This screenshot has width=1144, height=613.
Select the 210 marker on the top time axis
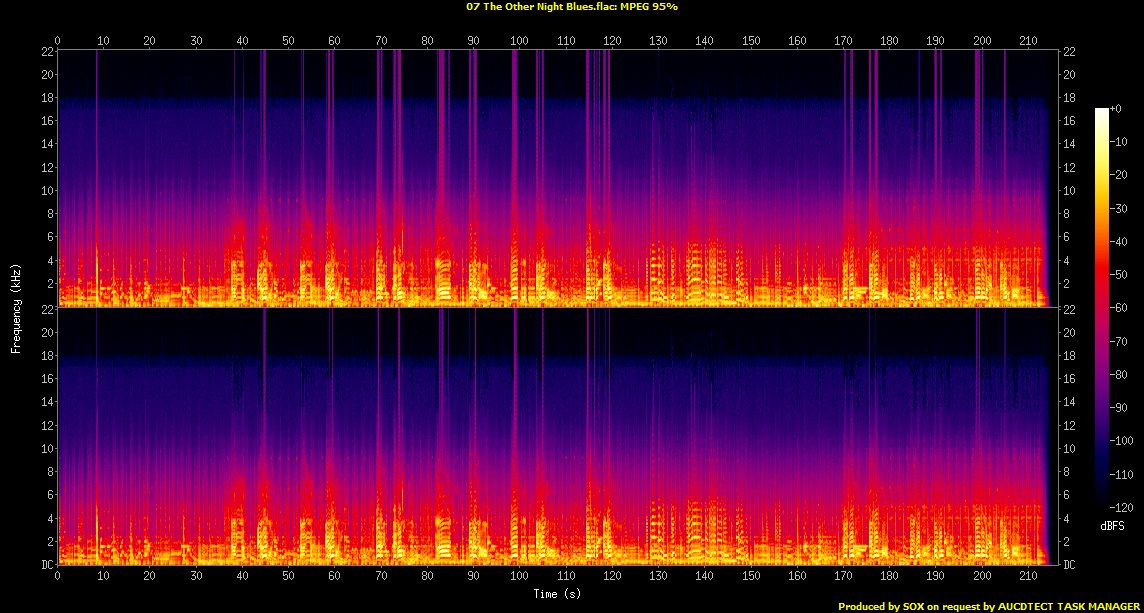coord(1027,41)
